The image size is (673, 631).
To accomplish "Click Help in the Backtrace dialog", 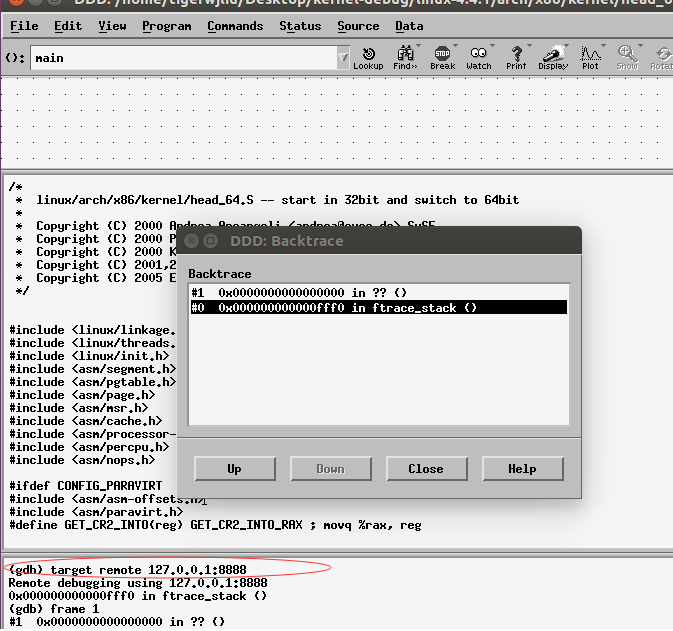I will click(x=523, y=468).
